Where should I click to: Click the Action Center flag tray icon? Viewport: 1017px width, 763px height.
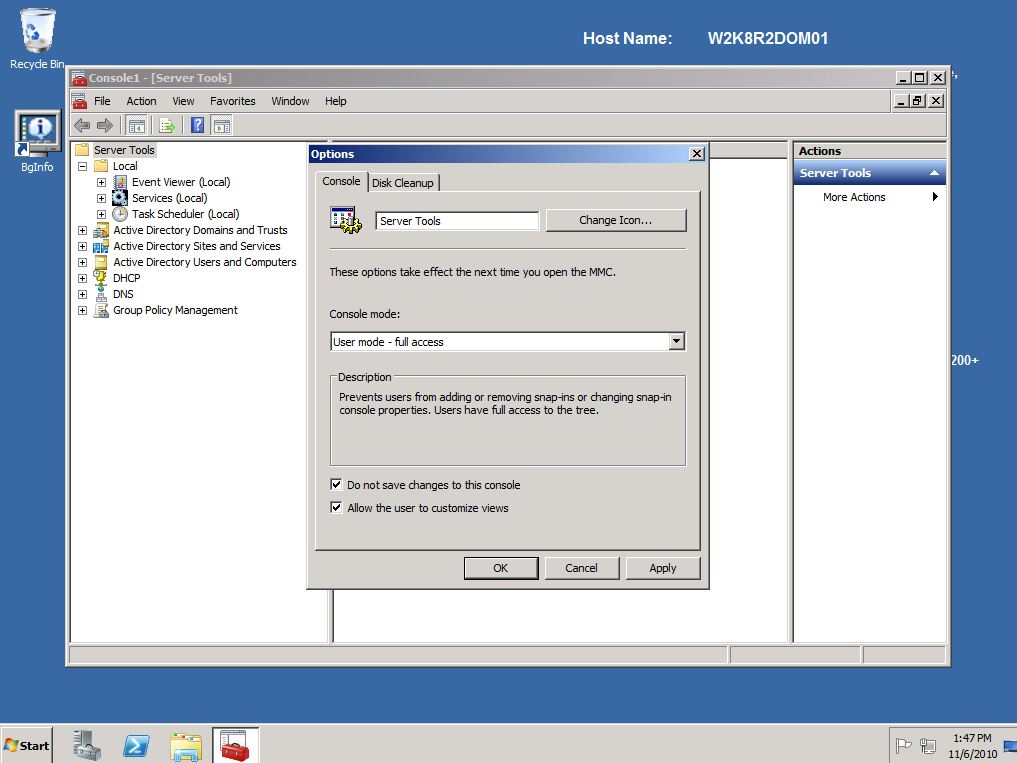pos(903,745)
